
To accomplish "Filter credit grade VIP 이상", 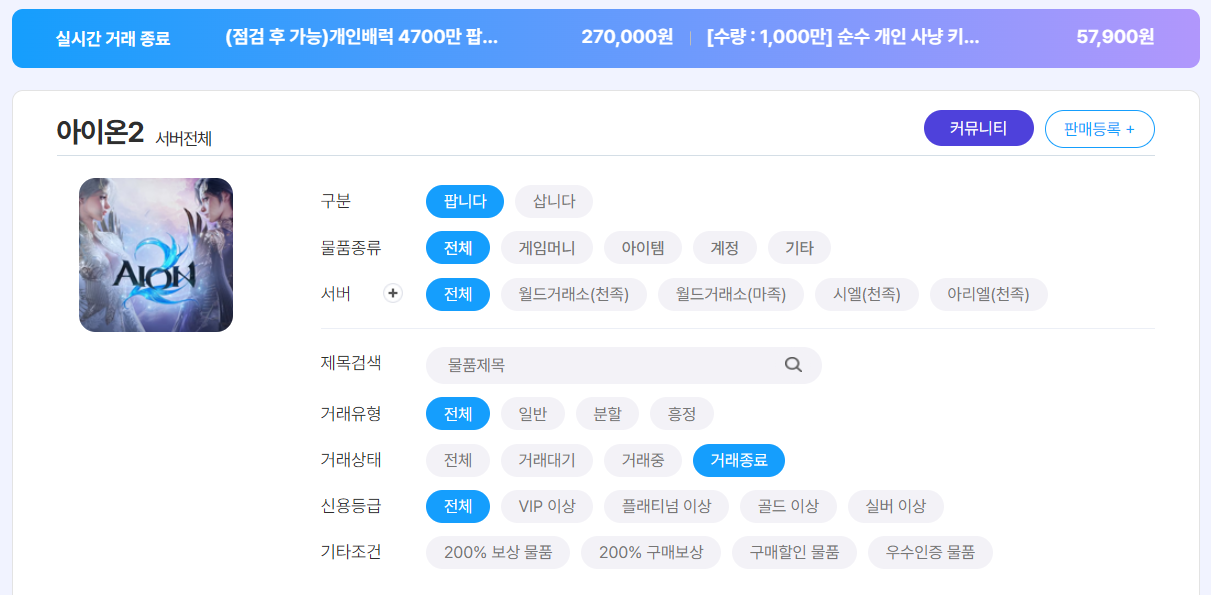I will (x=547, y=506).
